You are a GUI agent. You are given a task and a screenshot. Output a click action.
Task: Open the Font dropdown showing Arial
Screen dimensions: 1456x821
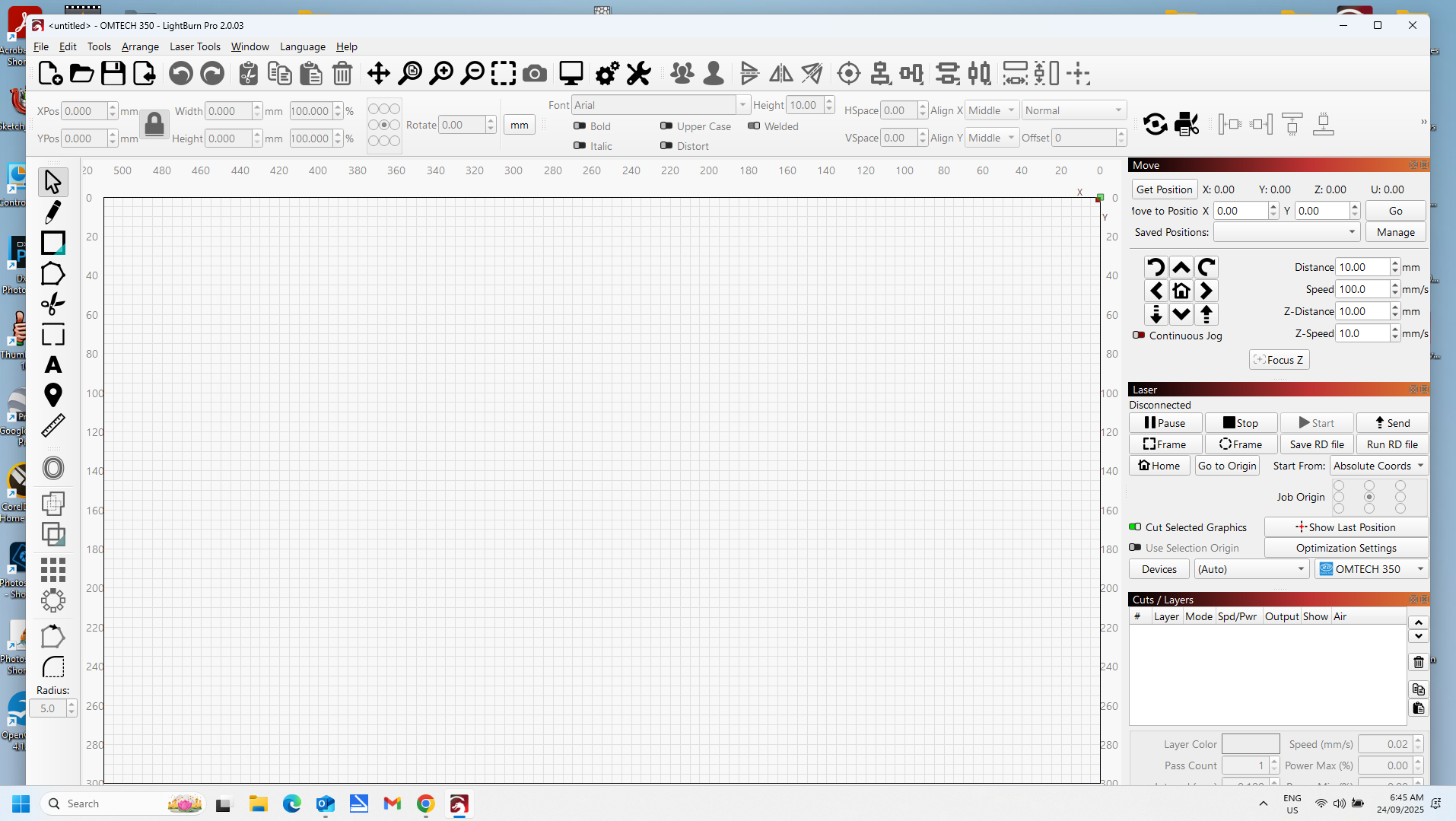coord(660,105)
